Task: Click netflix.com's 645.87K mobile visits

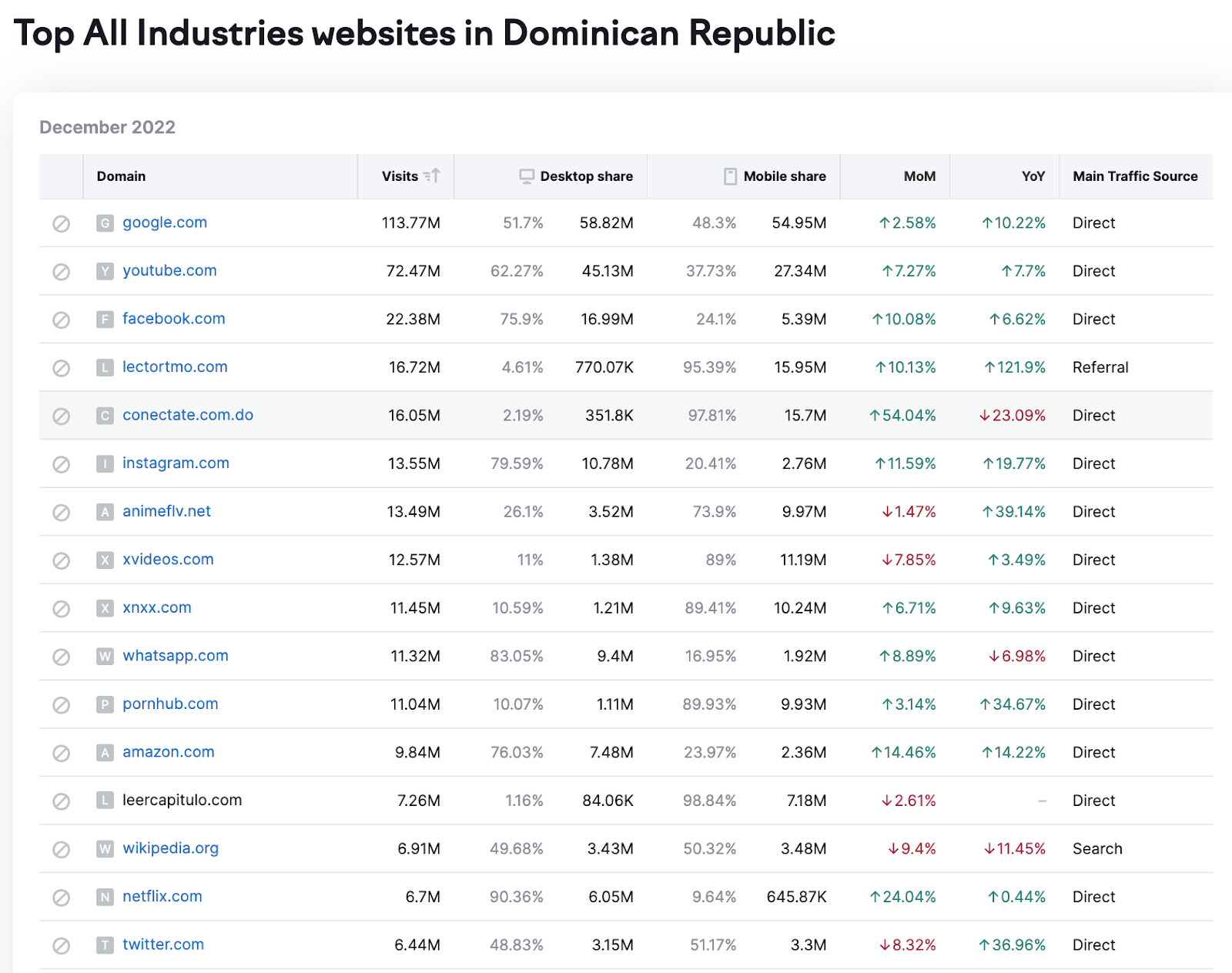Action: [796, 897]
